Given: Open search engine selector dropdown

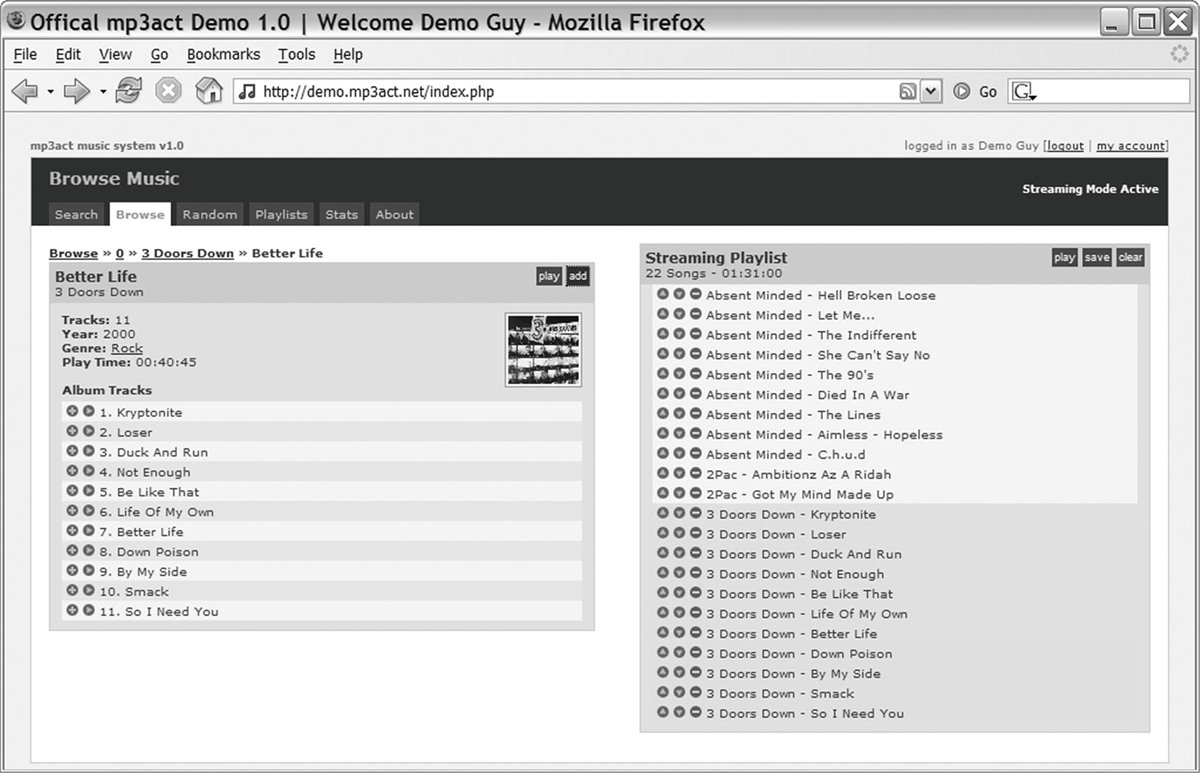Looking at the screenshot, I should pyautogui.click(x=1024, y=92).
